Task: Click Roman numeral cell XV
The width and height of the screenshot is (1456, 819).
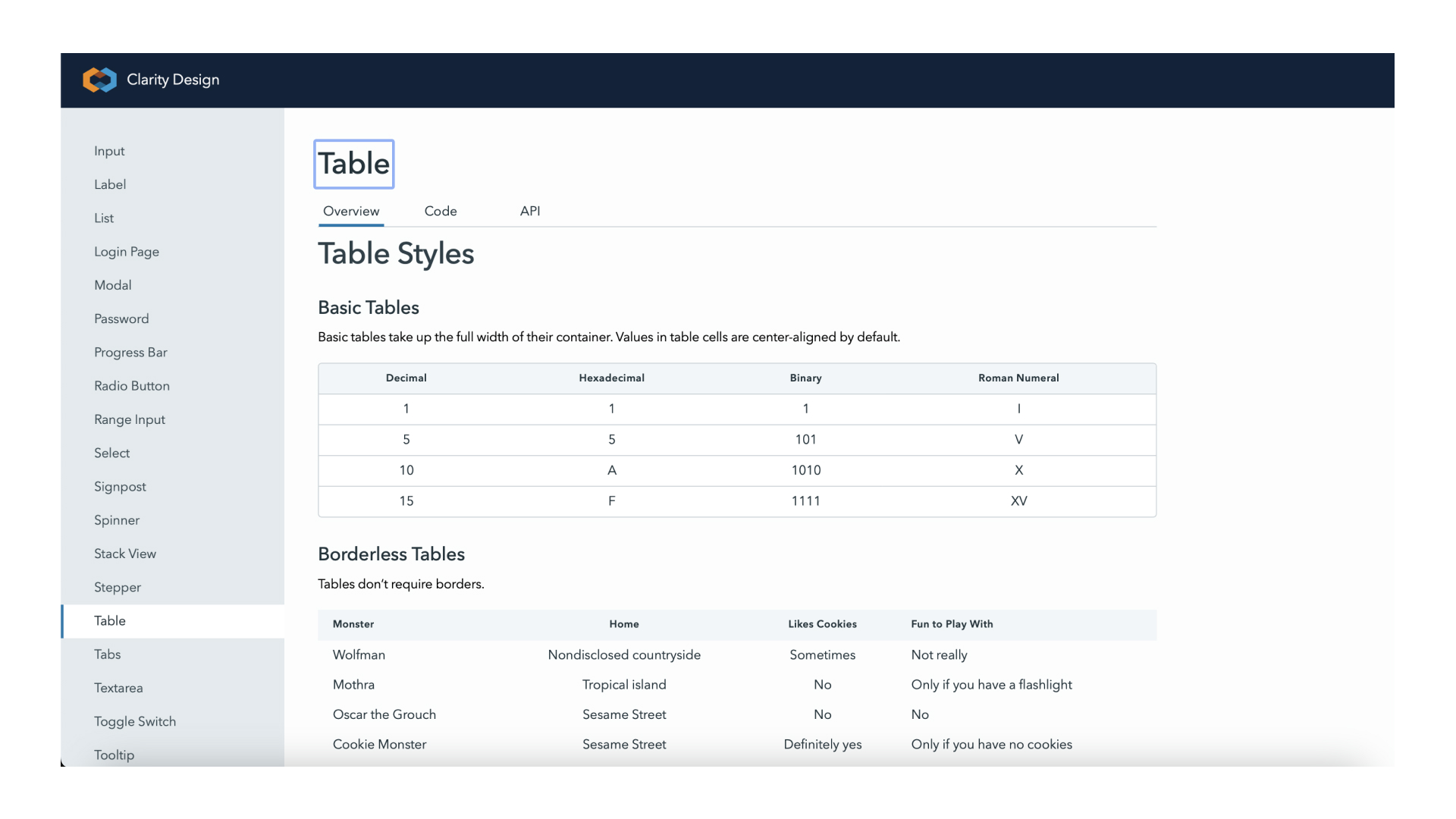Action: click(1018, 501)
